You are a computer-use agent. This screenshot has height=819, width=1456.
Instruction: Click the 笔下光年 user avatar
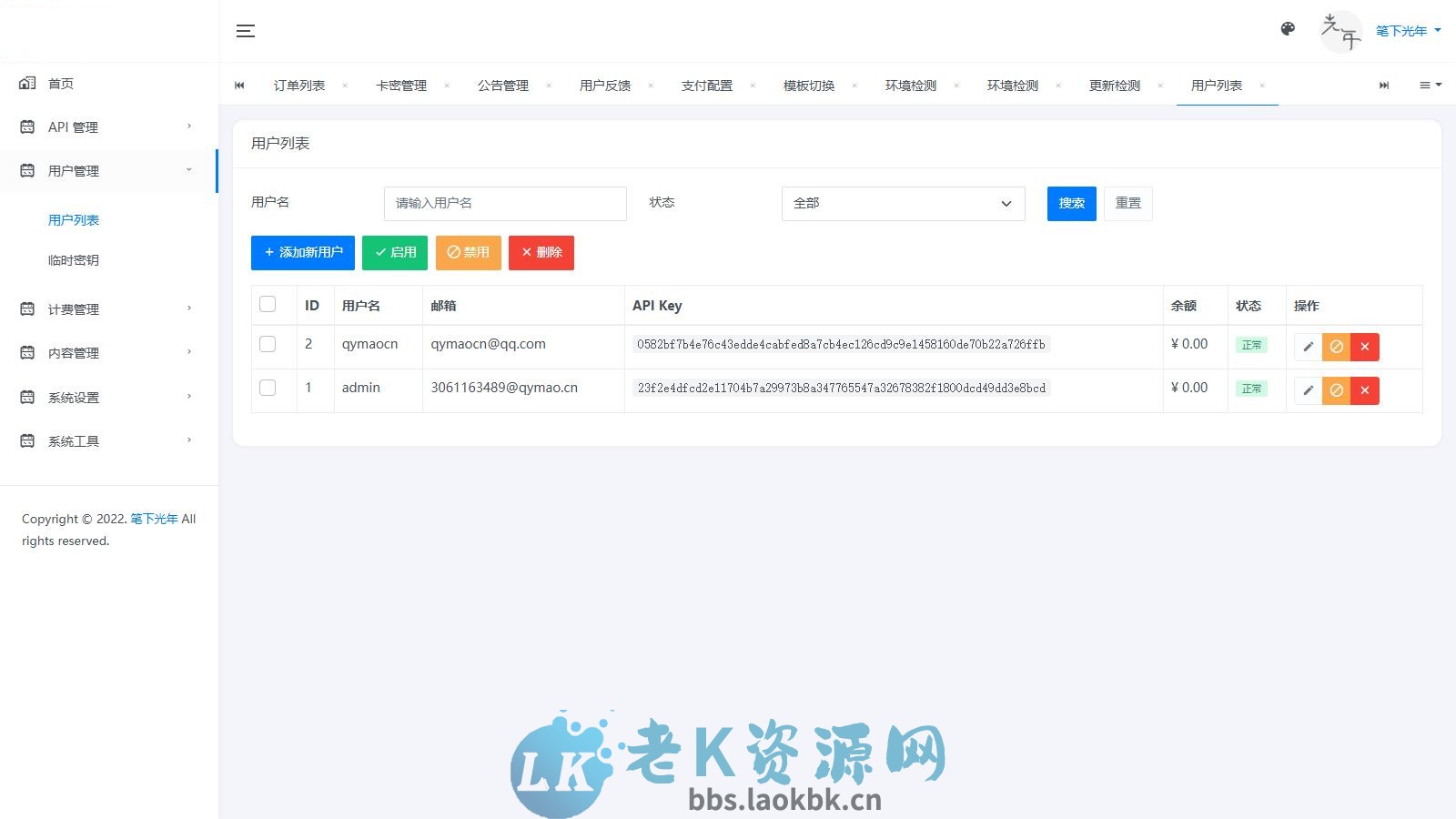point(1340,30)
